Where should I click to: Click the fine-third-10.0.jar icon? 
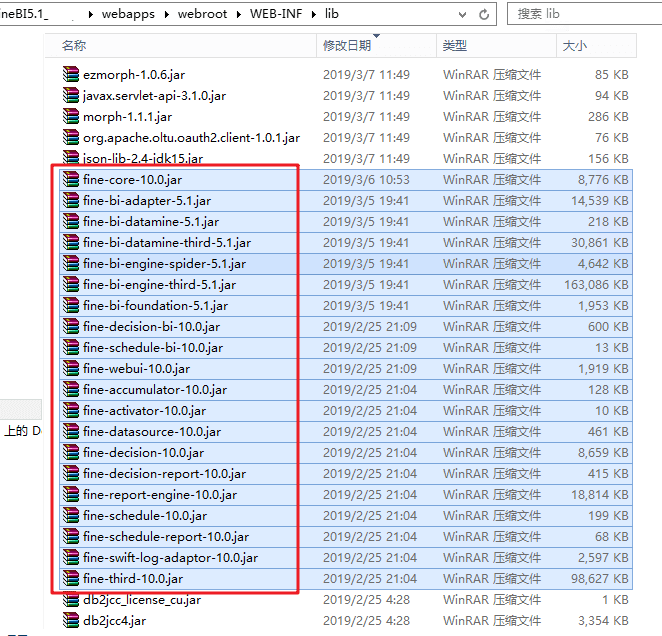71,579
